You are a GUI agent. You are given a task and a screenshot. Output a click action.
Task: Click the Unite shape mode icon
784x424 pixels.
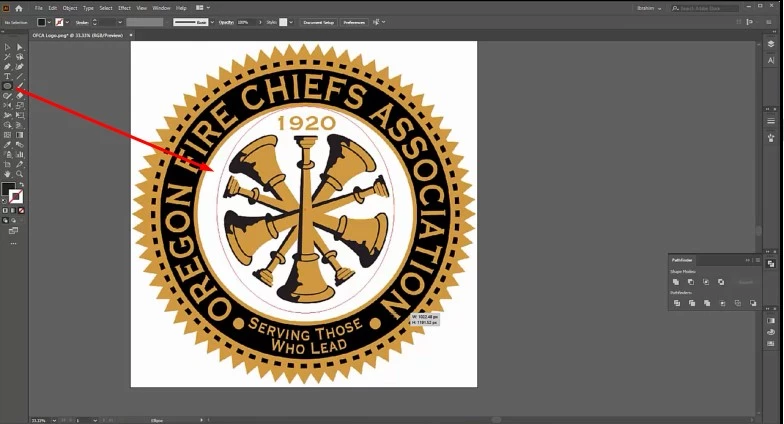tap(676, 282)
